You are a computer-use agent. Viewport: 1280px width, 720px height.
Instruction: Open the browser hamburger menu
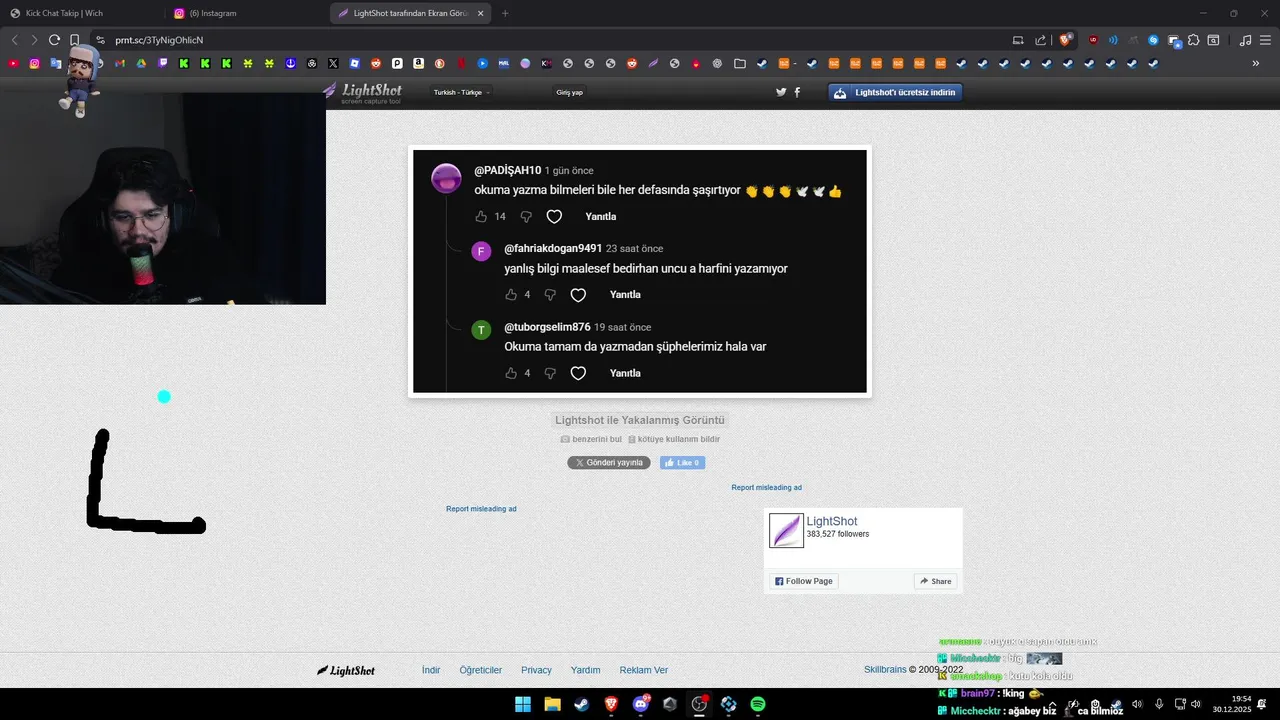[1265, 40]
